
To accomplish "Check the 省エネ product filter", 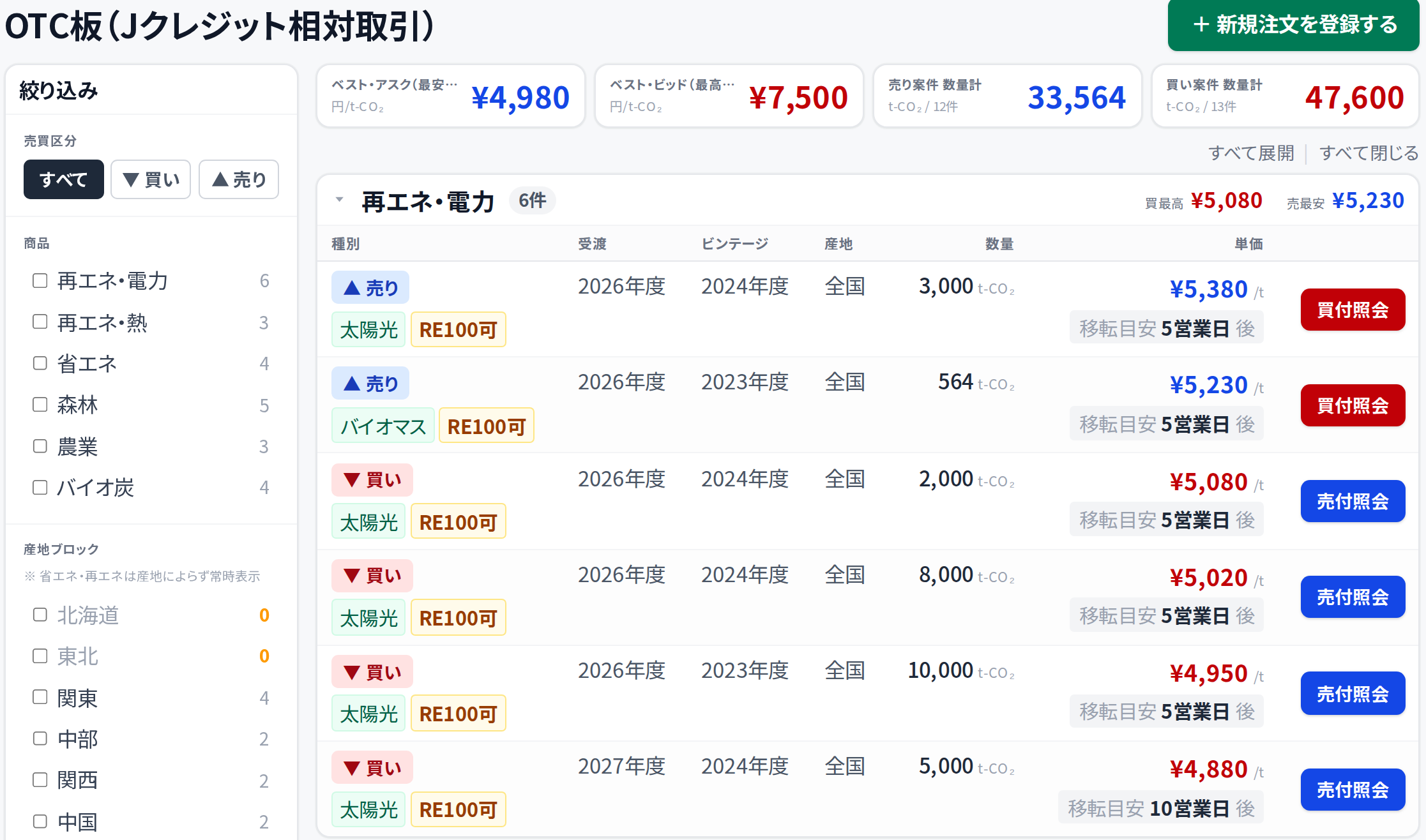I will click(x=40, y=363).
